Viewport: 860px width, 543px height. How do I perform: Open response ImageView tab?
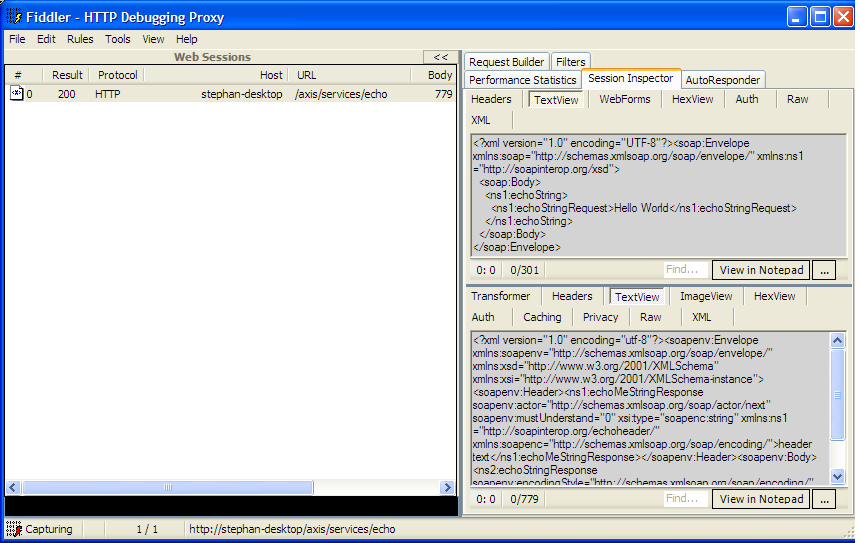pyautogui.click(x=706, y=296)
